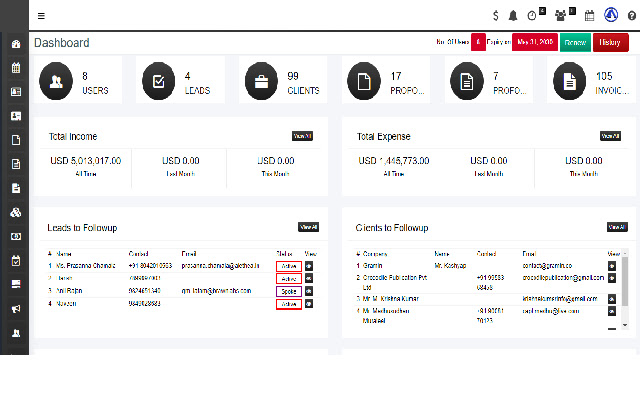View Mr M. Krishna Kumar client details
The image size is (640, 400).
point(611,299)
